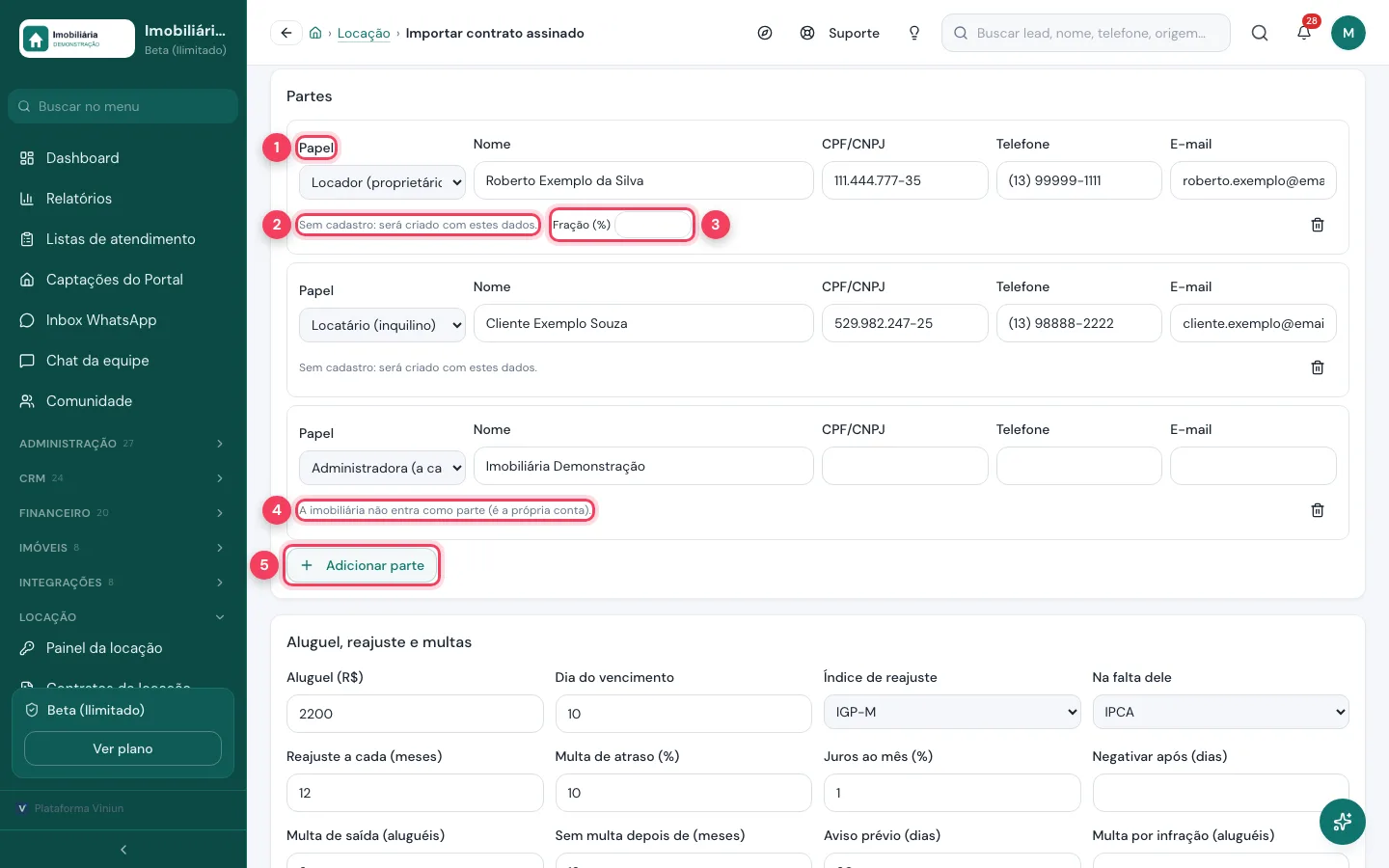1389x868 pixels.
Task: Collapse the LOCAÇÃO section
Action: pyautogui.click(x=123, y=617)
